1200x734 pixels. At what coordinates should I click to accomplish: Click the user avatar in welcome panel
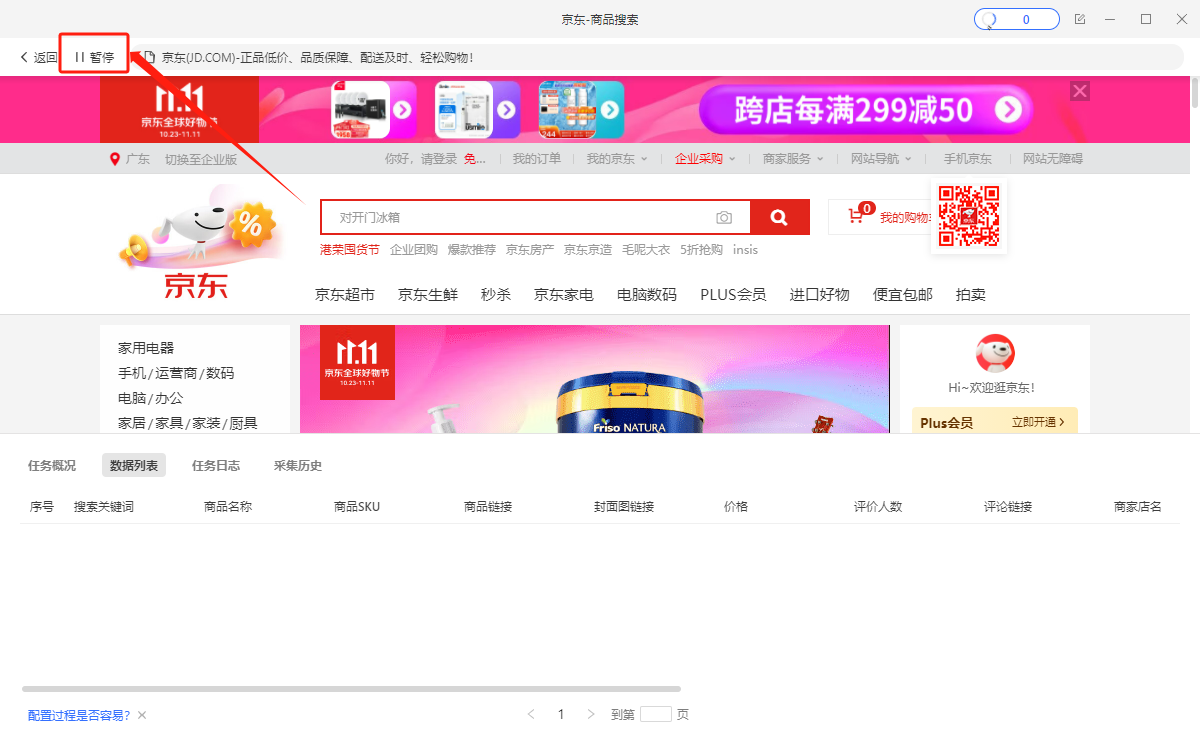(995, 353)
